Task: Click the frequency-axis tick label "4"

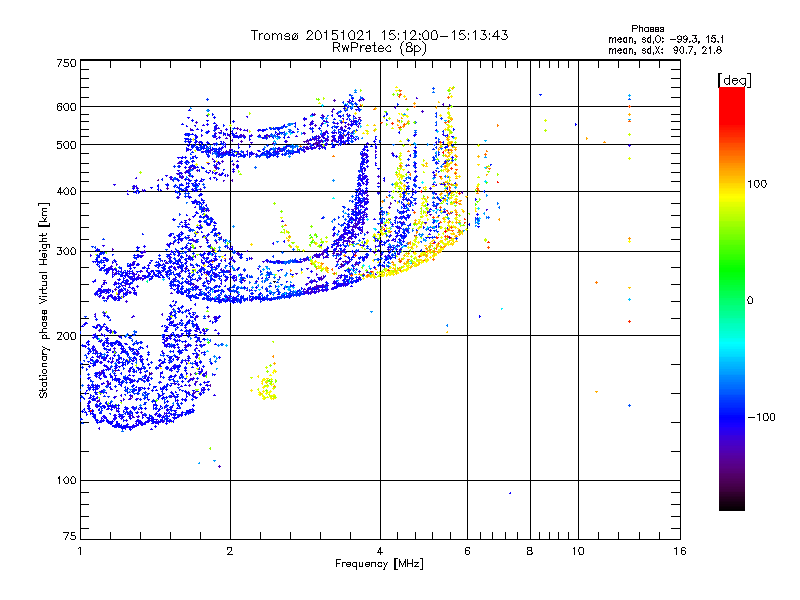Action: click(380, 551)
